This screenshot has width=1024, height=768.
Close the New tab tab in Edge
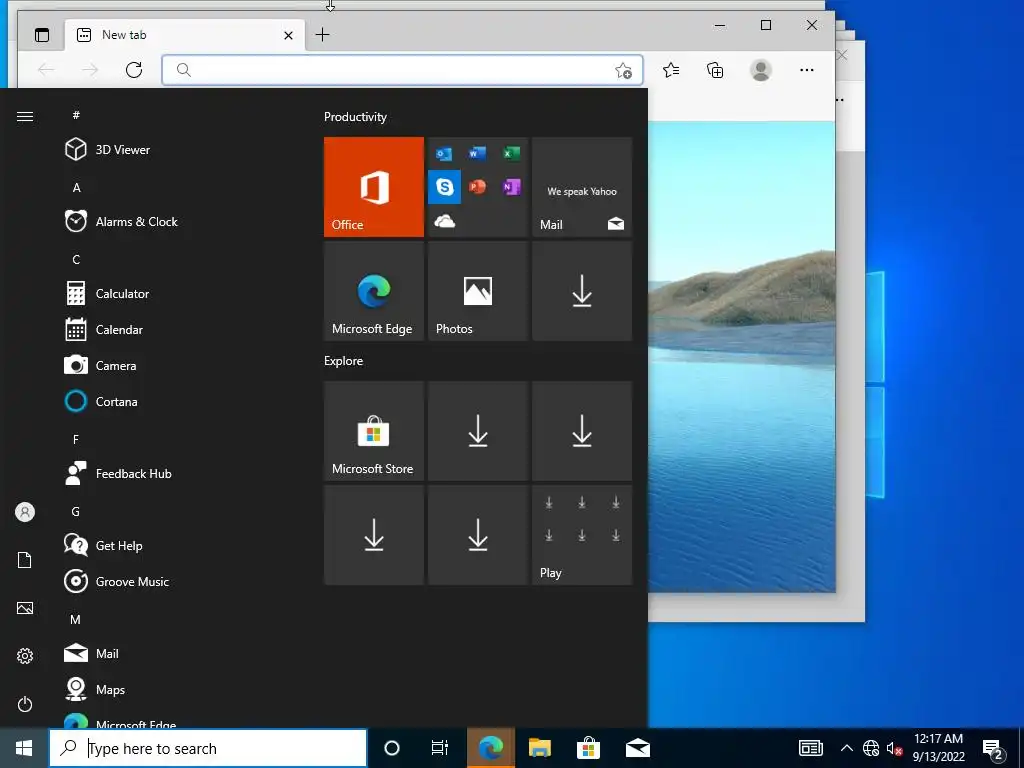pos(288,35)
